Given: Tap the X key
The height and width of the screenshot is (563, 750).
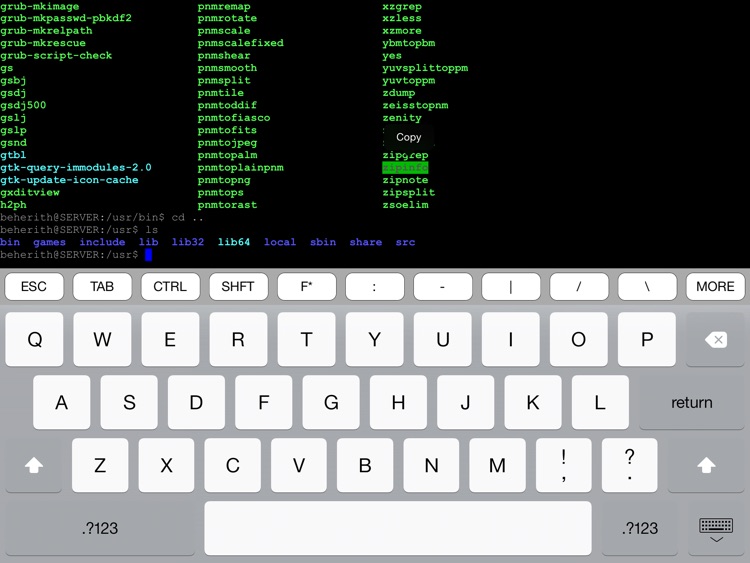Looking at the screenshot, I should click(166, 465).
